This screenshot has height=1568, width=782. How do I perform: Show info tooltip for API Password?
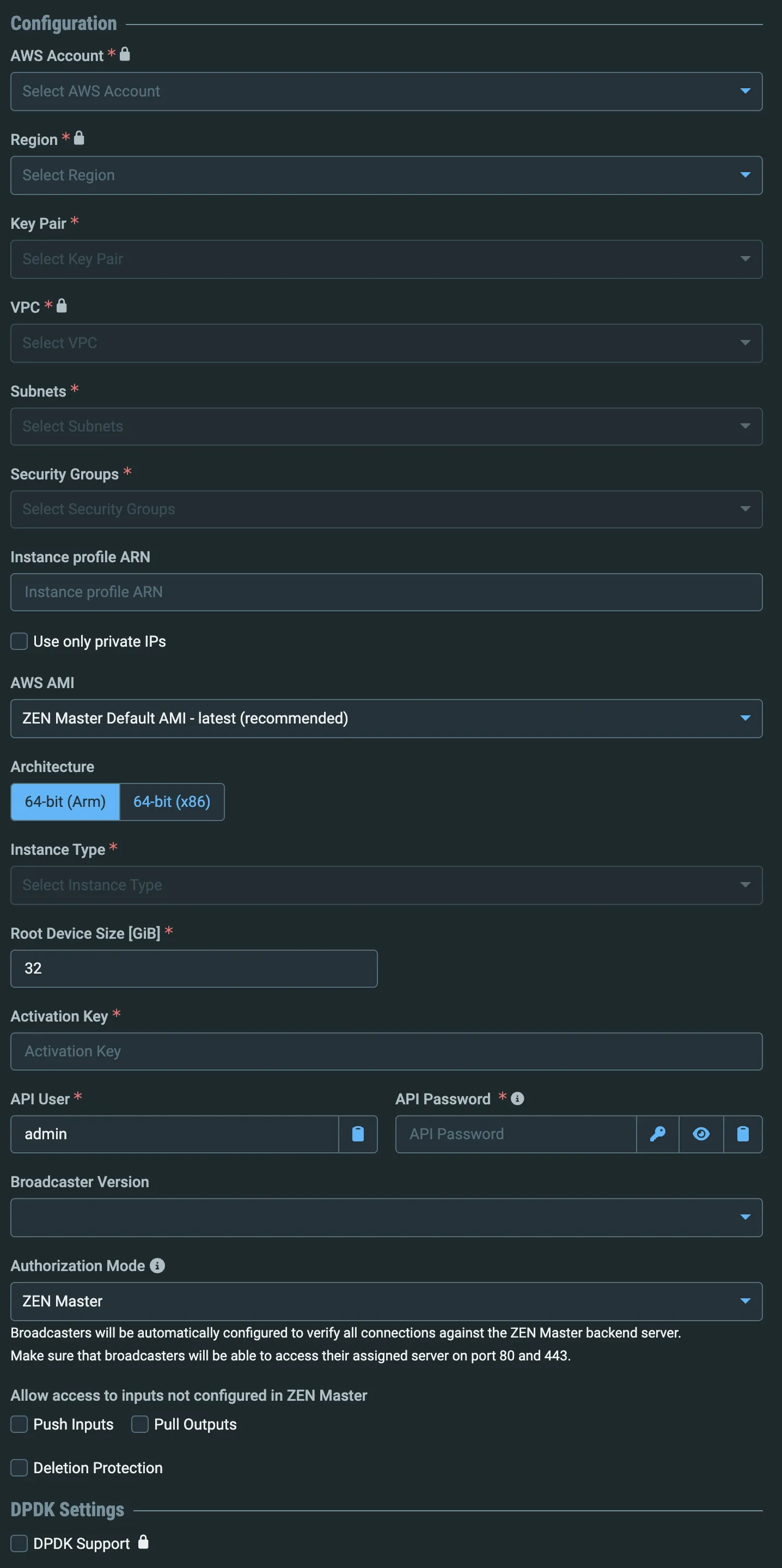point(517,1098)
